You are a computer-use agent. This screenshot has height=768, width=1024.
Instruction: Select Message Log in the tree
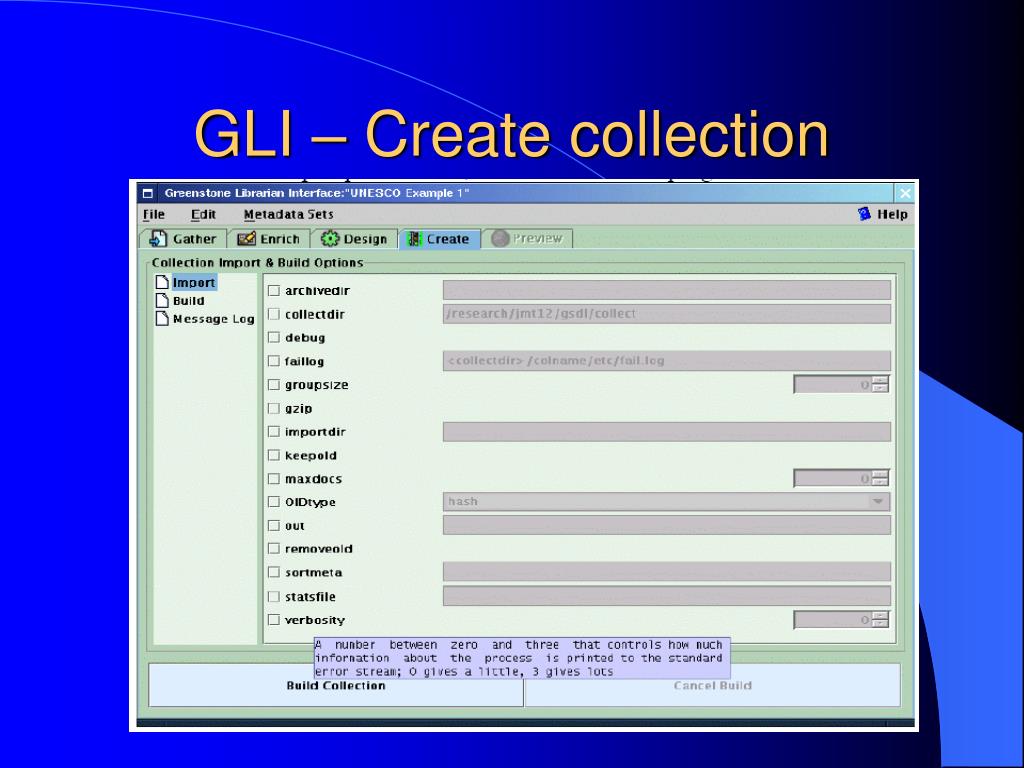pyautogui.click(x=214, y=319)
